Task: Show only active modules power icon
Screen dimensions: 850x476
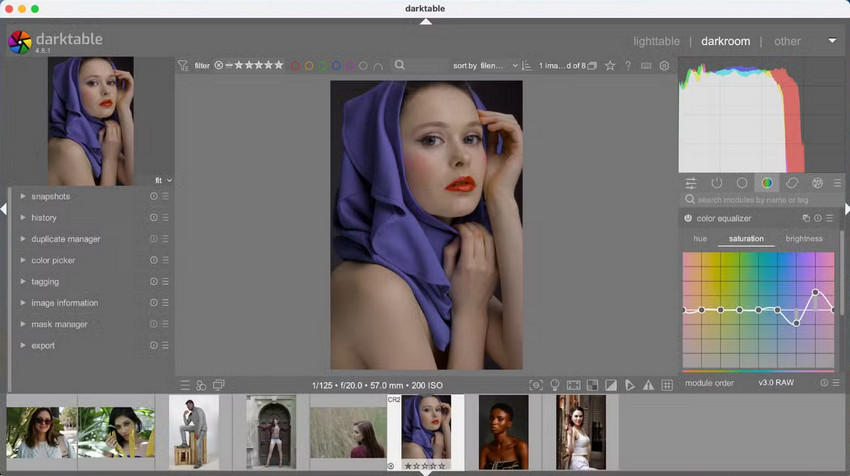Action: coord(717,183)
